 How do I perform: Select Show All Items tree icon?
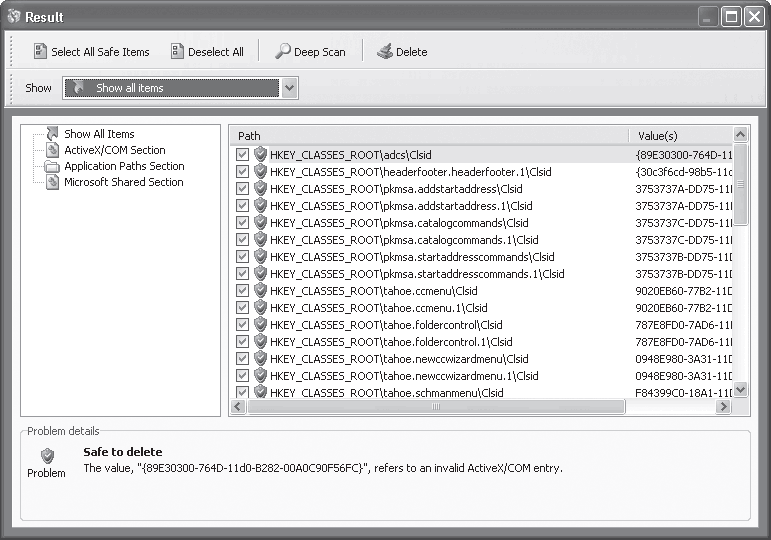[52, 133]
